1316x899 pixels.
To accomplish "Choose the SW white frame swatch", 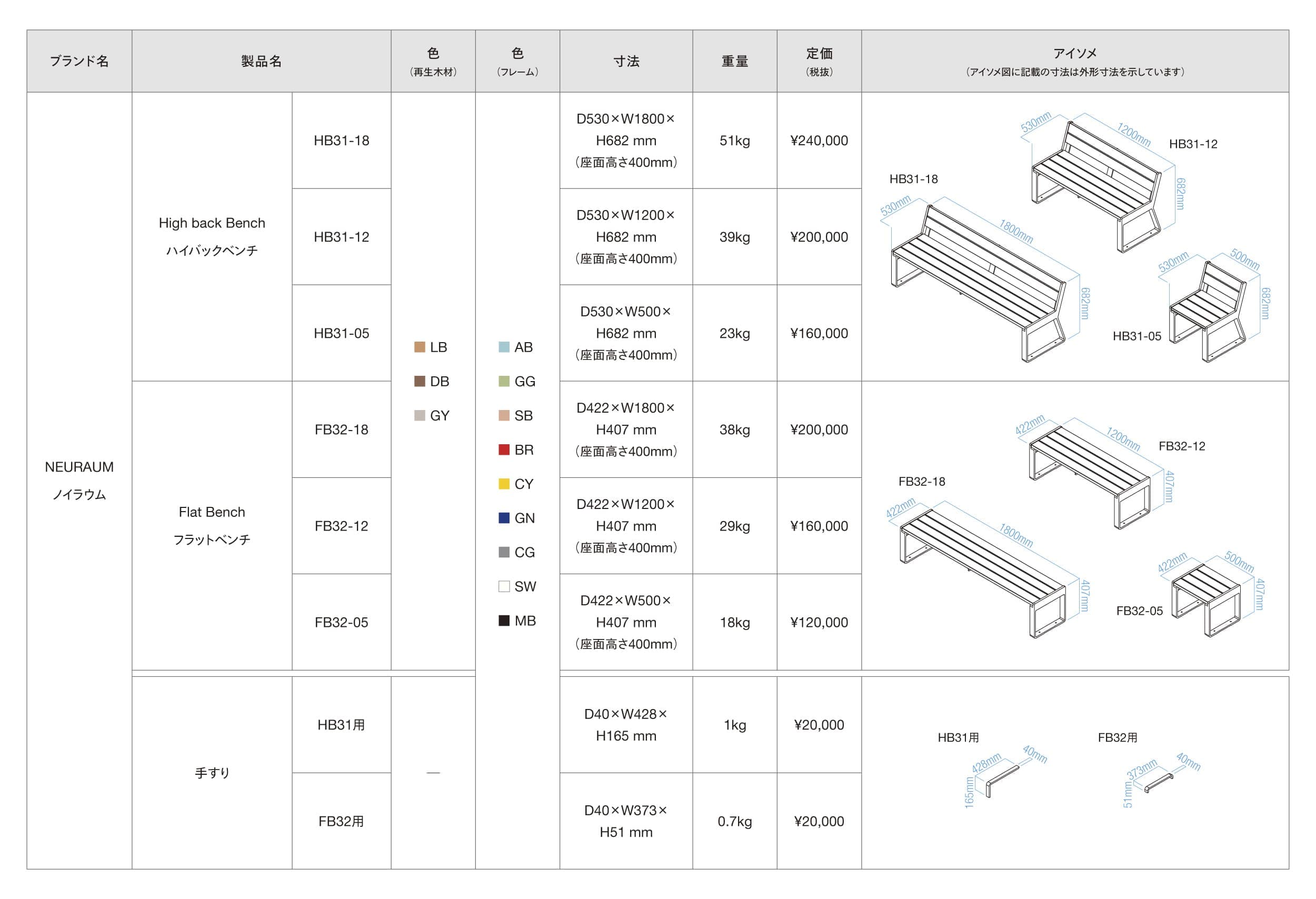I will pos(504,586).
